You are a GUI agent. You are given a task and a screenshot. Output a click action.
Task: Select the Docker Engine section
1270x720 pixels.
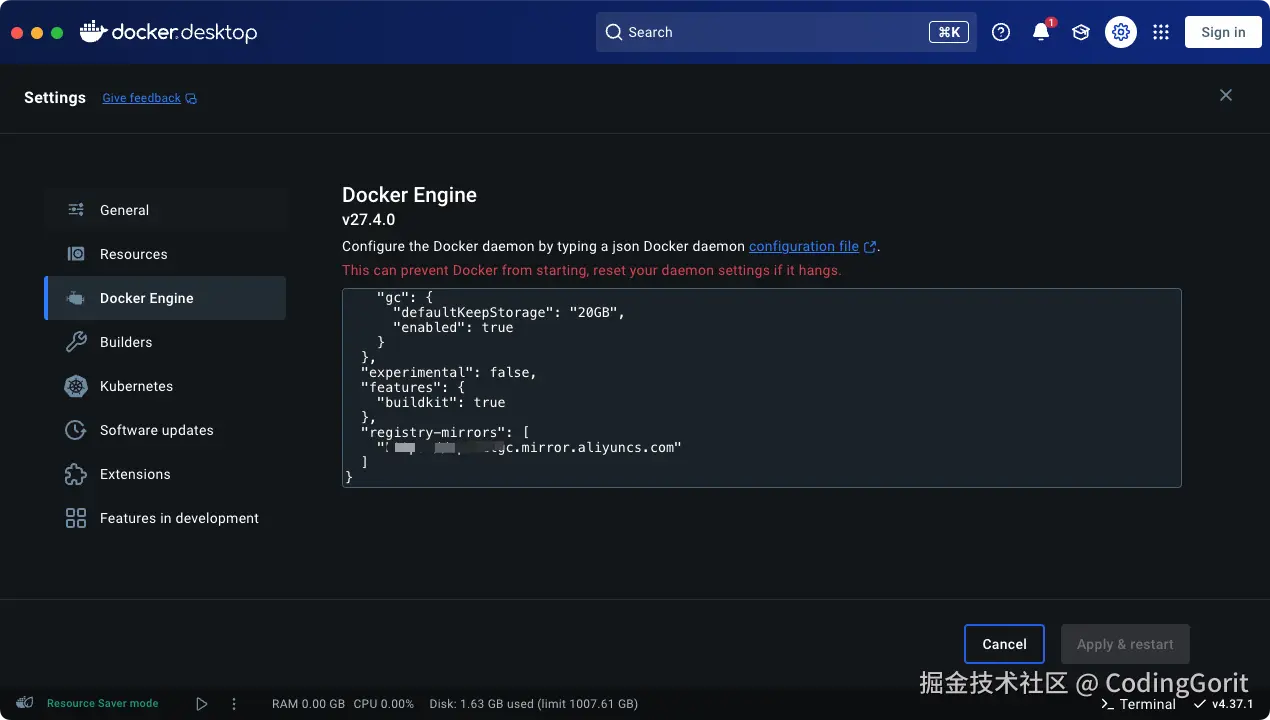165,298
